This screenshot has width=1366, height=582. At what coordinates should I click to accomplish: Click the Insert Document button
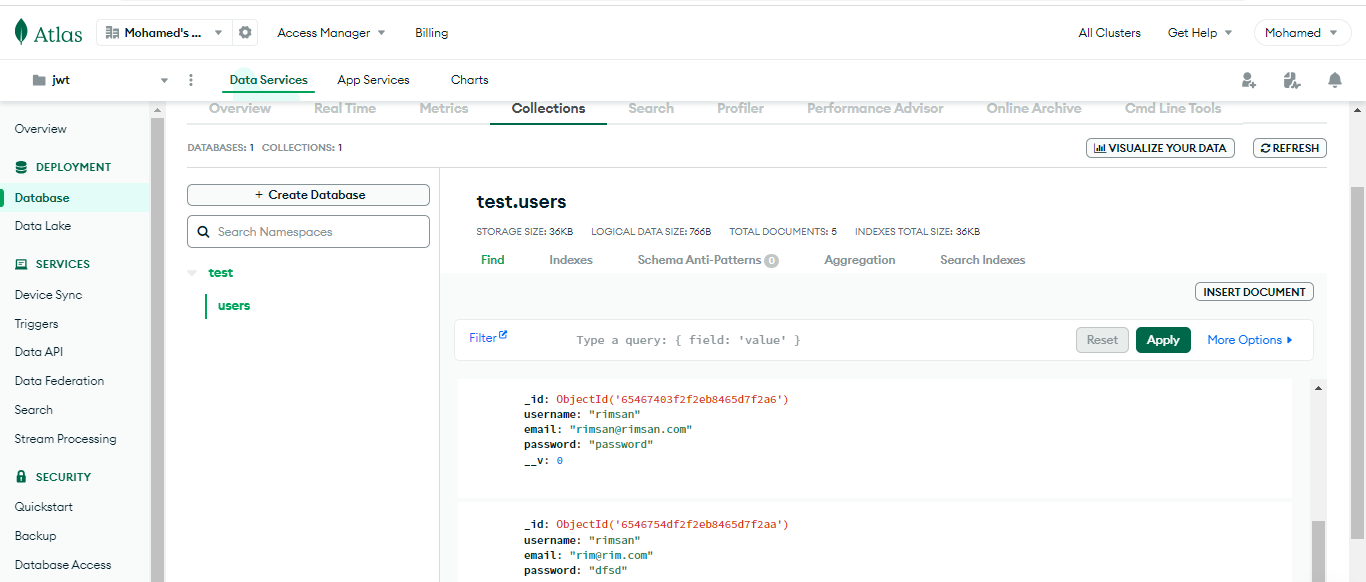[1254, 292]
